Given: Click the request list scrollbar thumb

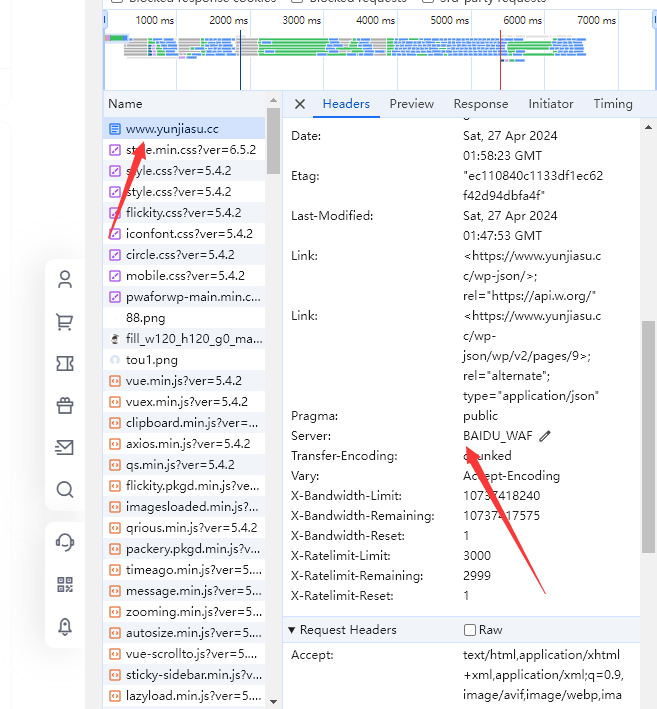Looking at the screenshot, I should pyautogui.click(x=273, y=141).
